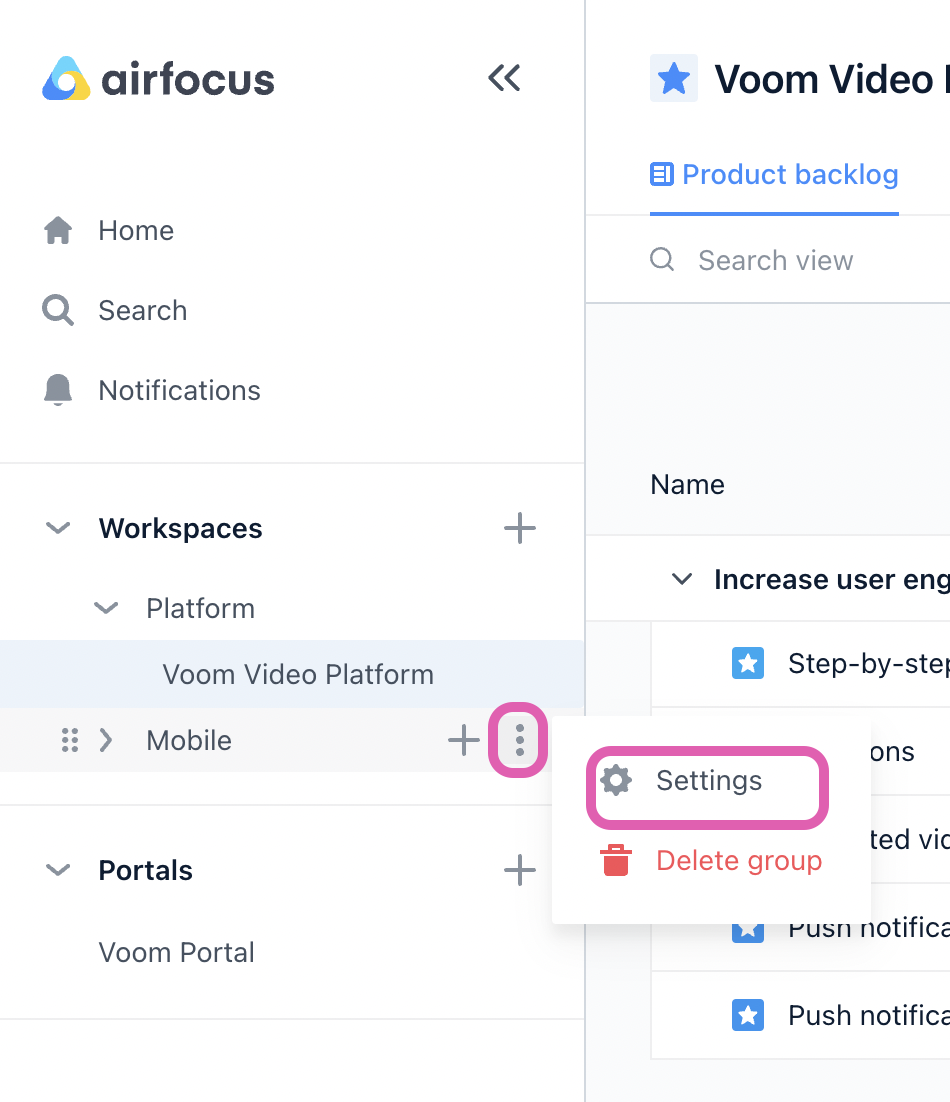Click the Search magnifier icon in sidebar
This screenshot has width=950, height=1102.
point(58,310)
